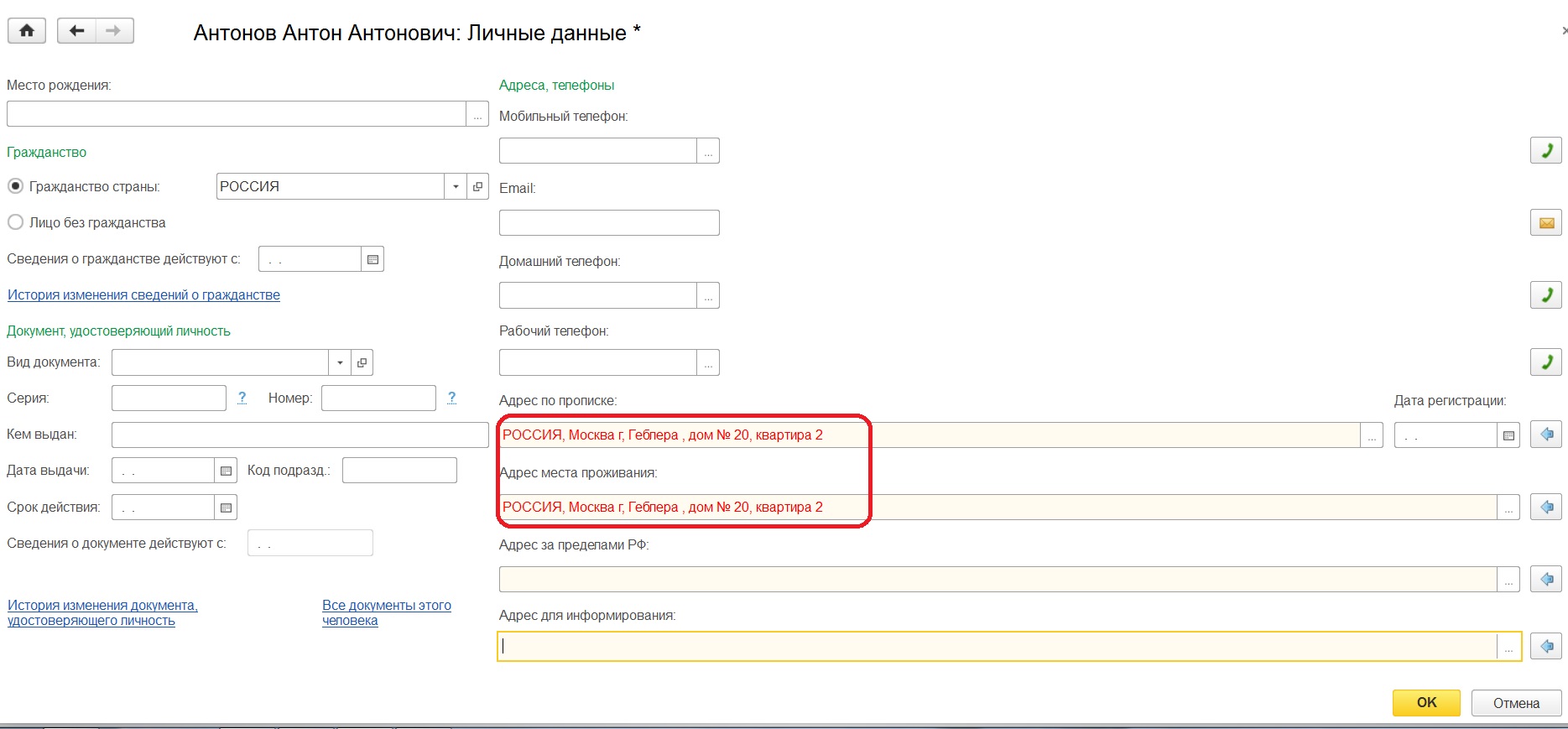Click the Кем выдан field
The width and height of the screenshot is (1568, 729).
pos(300,435)
